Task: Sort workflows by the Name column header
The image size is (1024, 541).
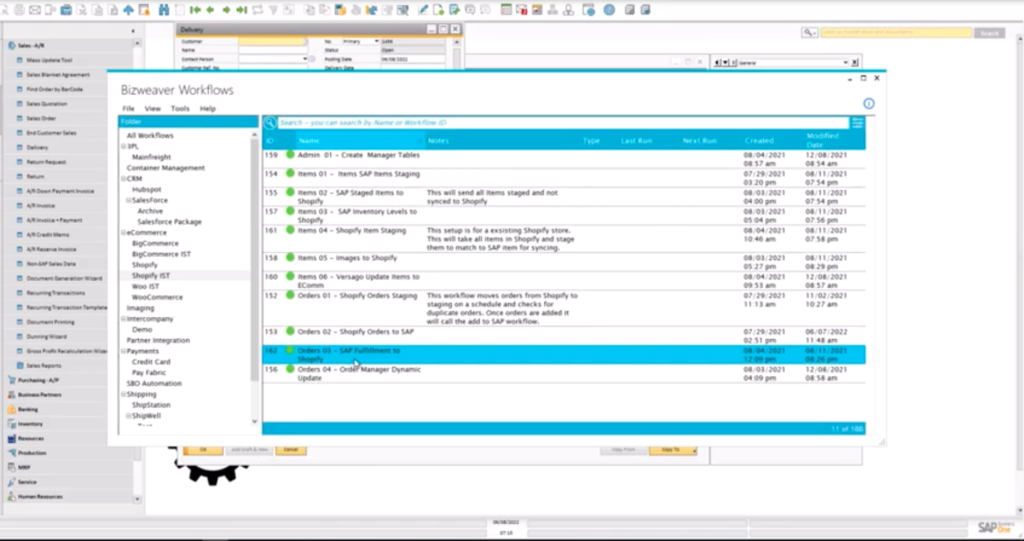Action: [x=360, y=140]
